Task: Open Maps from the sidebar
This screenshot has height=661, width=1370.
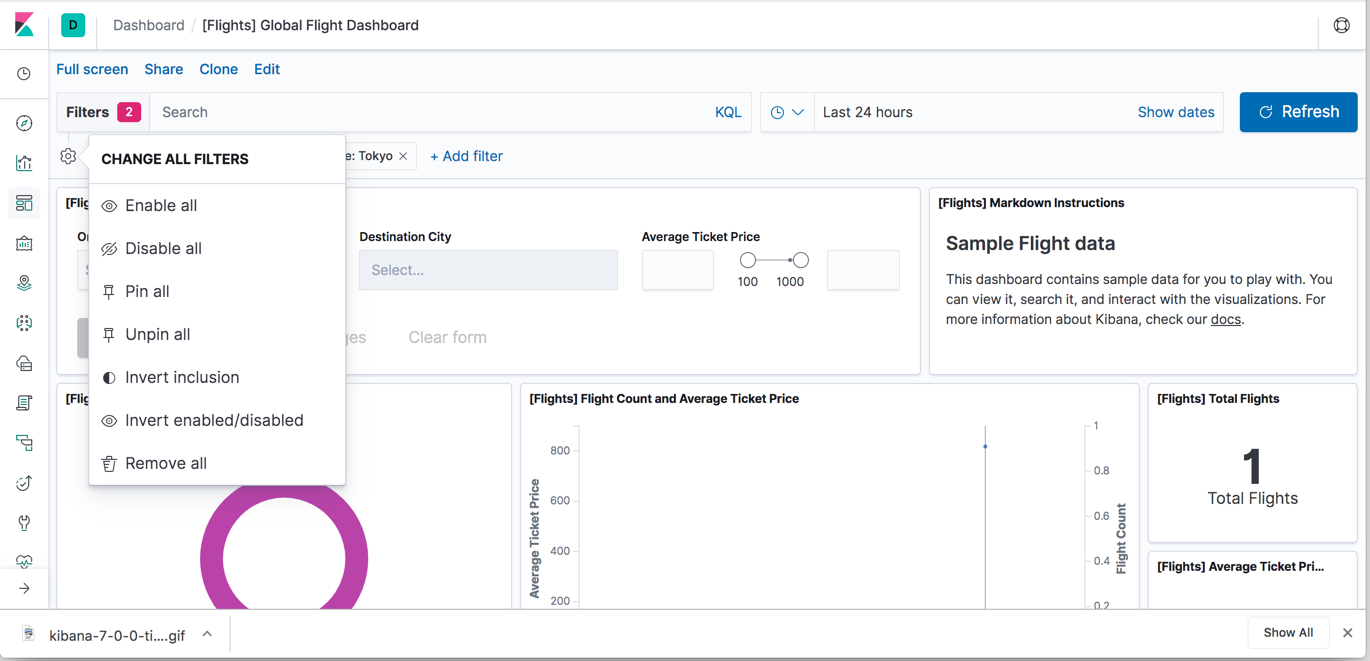Action: coord(24,283)
